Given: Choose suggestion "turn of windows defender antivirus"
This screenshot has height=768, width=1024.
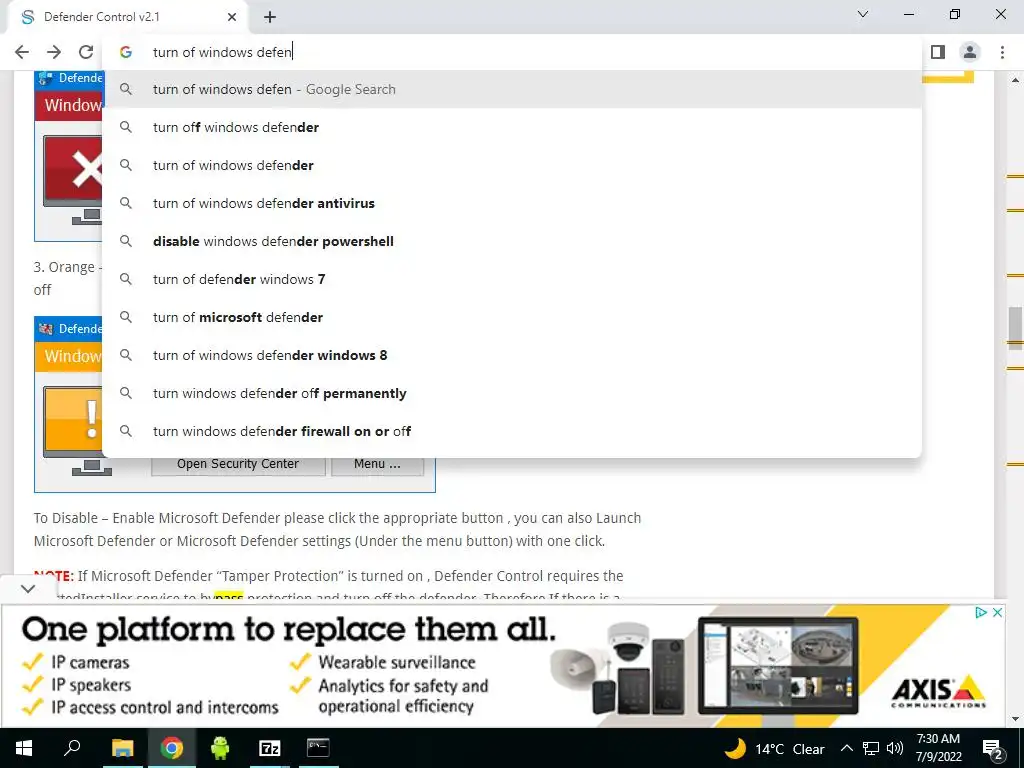Looking at the screenshot, I should pos(513,203).
